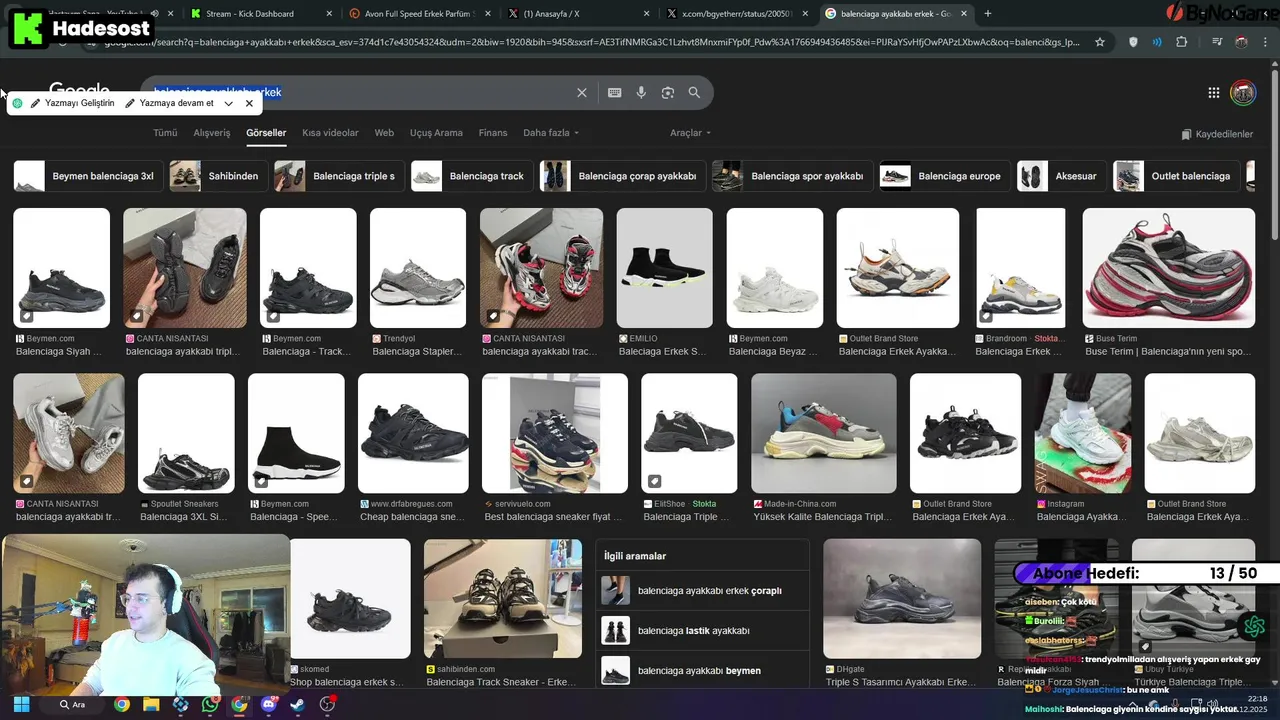The image size is (1280, 720).
Task: Open Chrome media controls icon
Action: (1217, 42)
